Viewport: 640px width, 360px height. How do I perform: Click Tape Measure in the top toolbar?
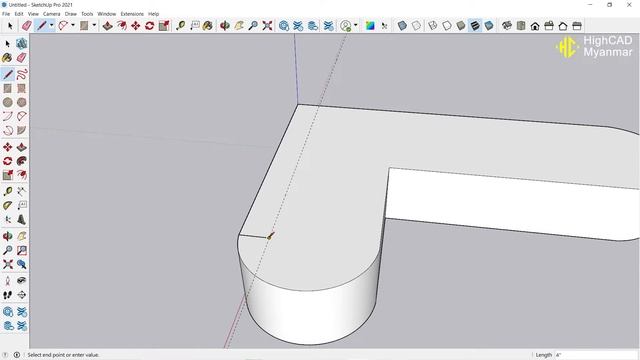tap(180, 26)
